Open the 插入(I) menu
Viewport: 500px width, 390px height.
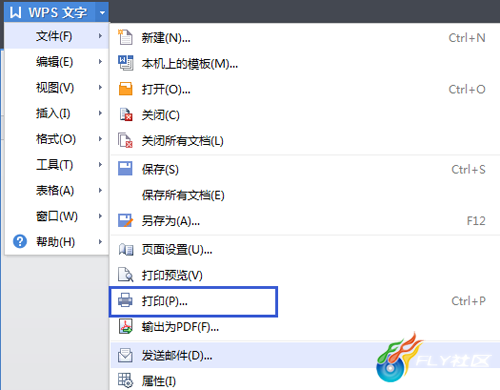(57, 113)
